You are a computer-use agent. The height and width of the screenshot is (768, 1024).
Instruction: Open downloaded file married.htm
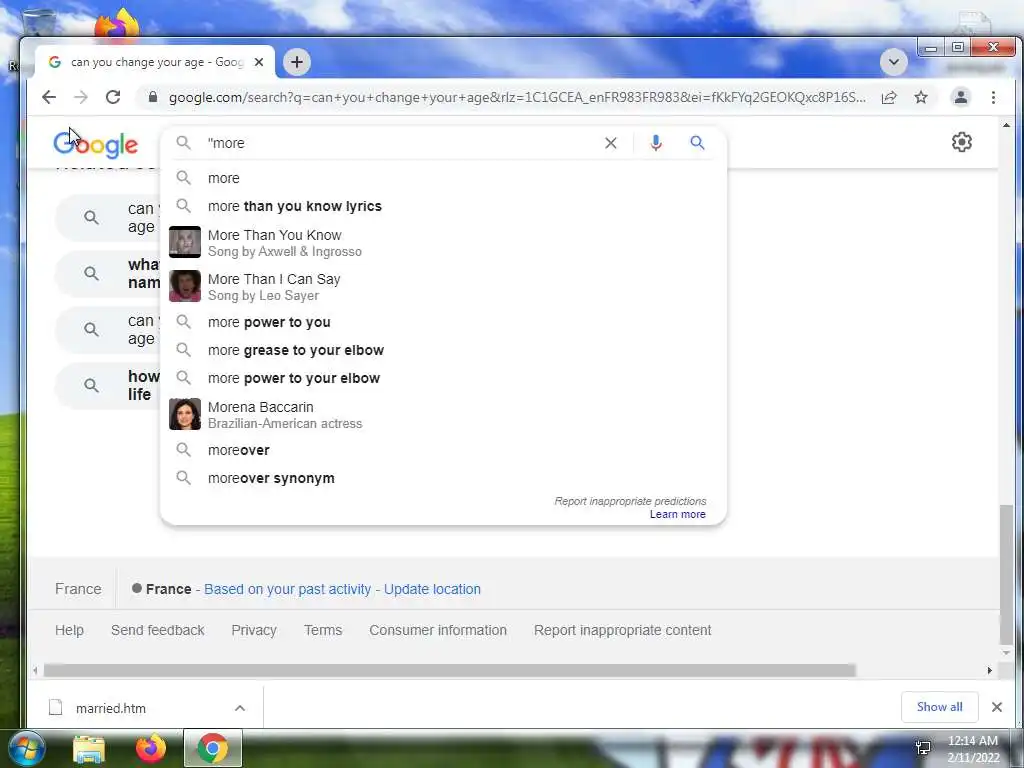click(x=110, y=708)
